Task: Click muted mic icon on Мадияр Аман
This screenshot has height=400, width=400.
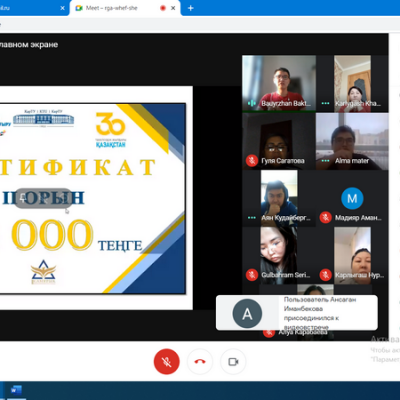Action: click(325, 218)
